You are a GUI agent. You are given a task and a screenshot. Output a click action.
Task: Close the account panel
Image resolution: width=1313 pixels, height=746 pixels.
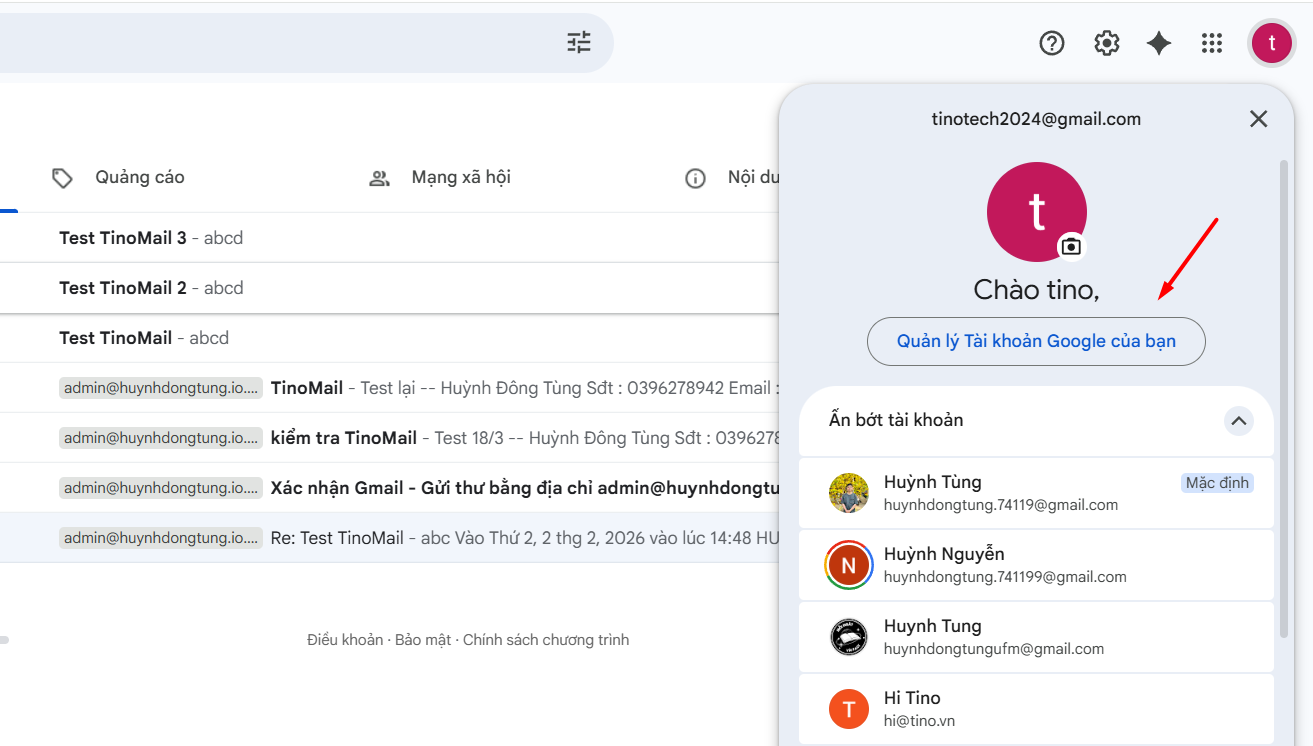1258,119
